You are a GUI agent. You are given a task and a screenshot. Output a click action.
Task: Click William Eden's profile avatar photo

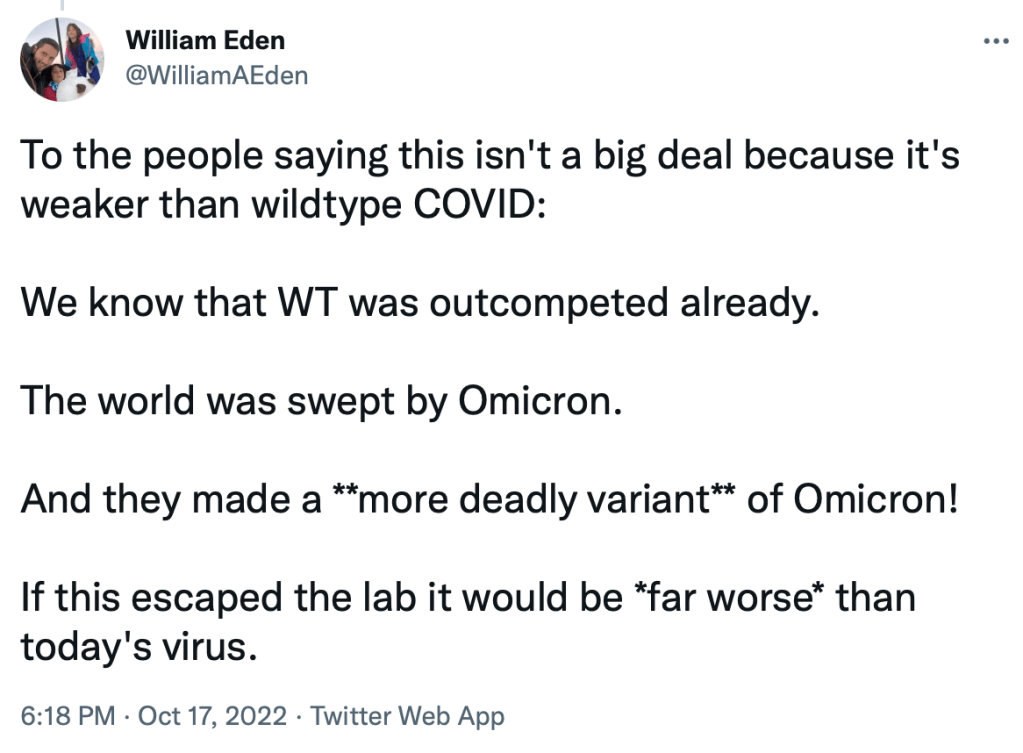pos(62,60)
